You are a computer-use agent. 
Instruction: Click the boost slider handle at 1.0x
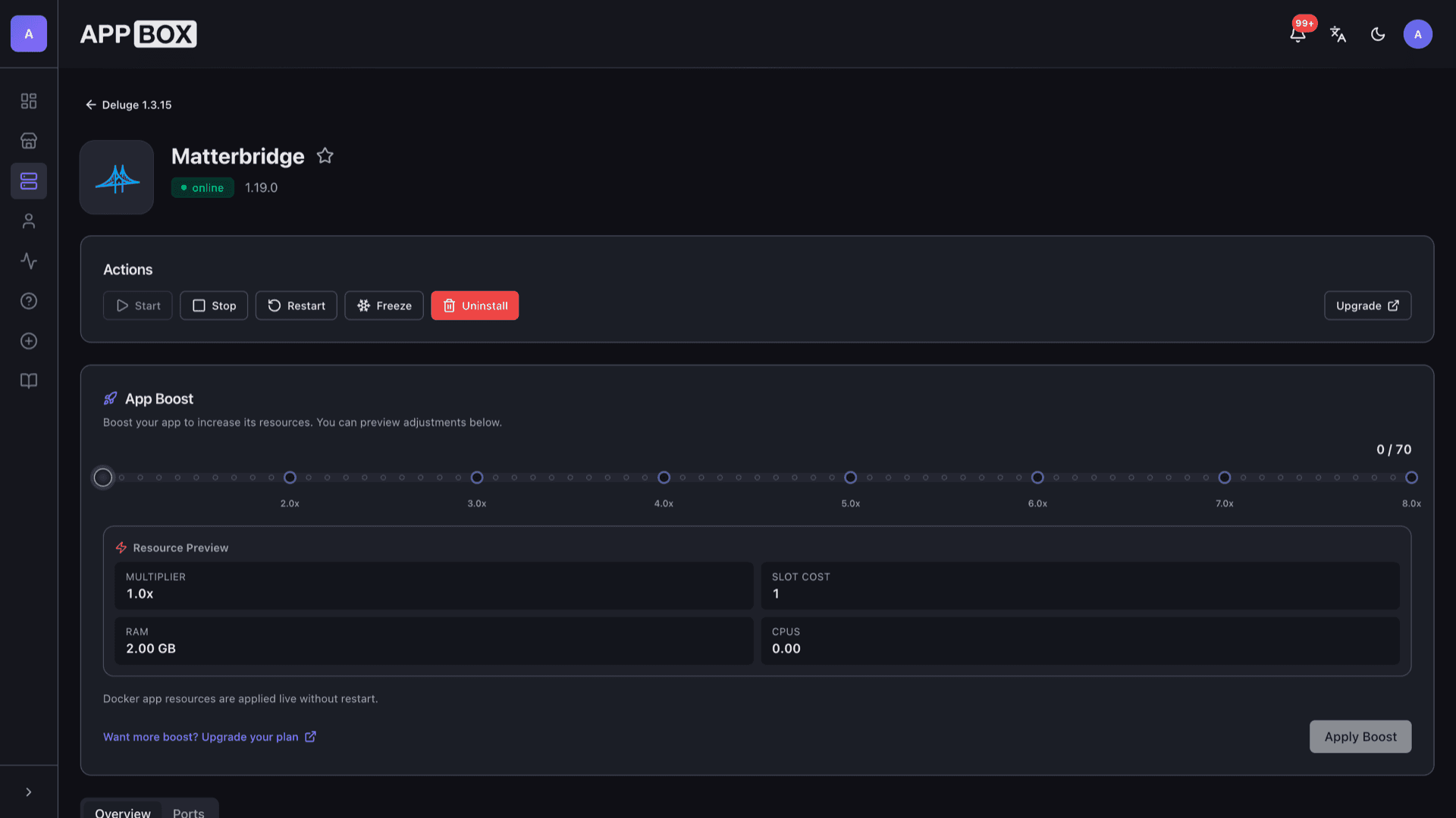pyautogui.click(x=103, y=478)
